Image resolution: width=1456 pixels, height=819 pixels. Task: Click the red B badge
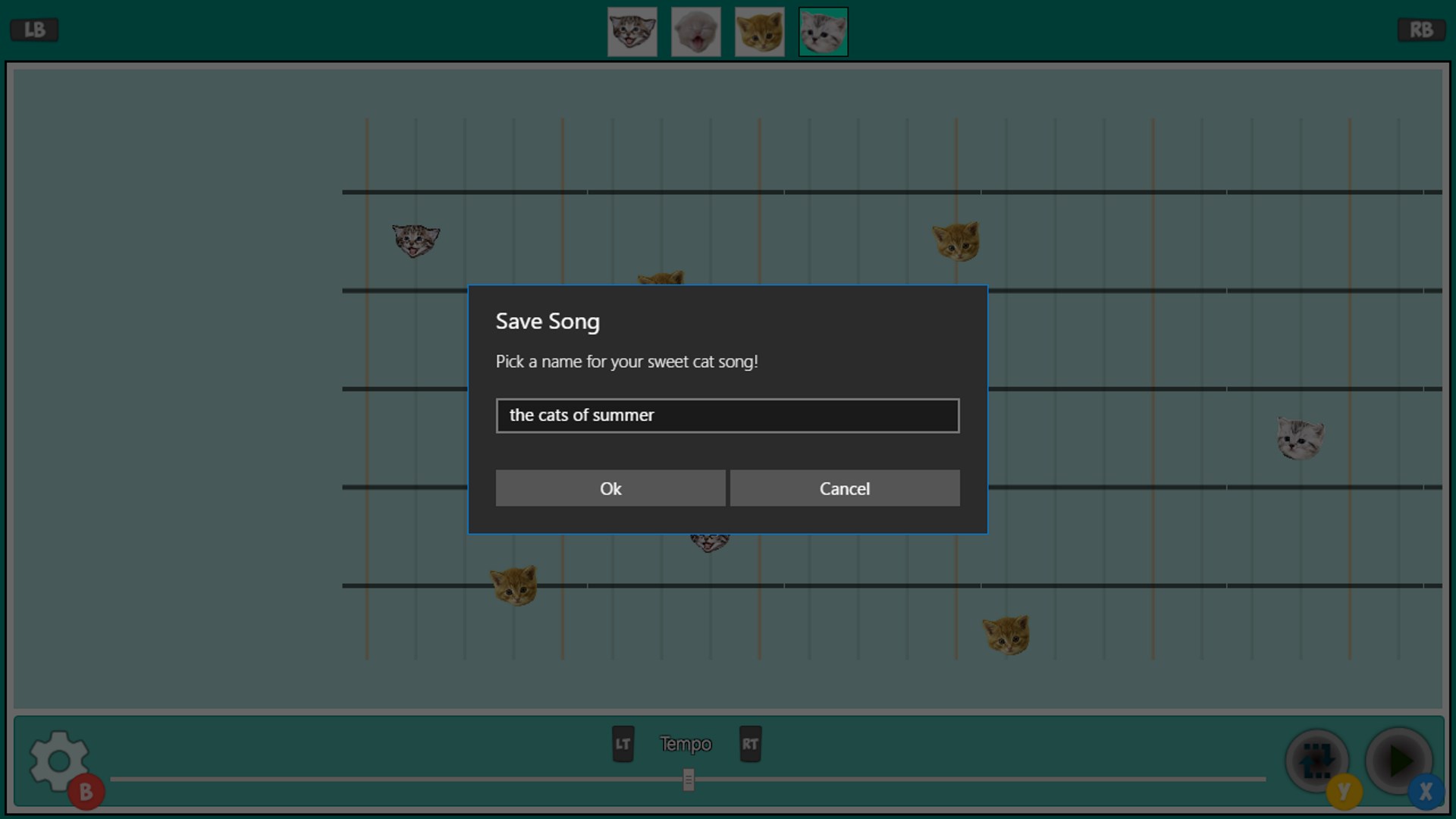coord(86,792)
